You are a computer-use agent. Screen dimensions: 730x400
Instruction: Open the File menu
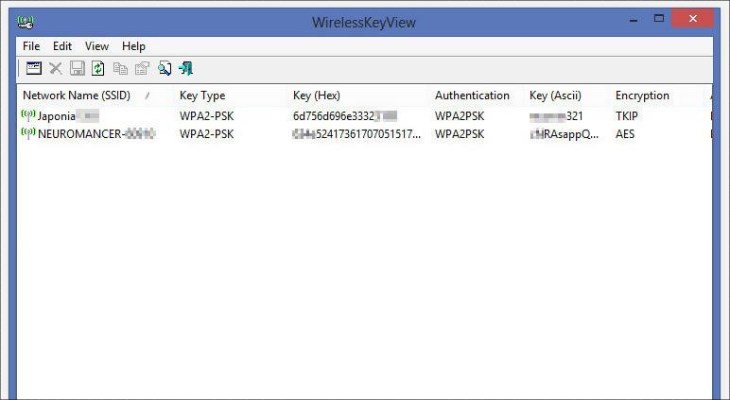pyautogui.click(x=31, y=46)
